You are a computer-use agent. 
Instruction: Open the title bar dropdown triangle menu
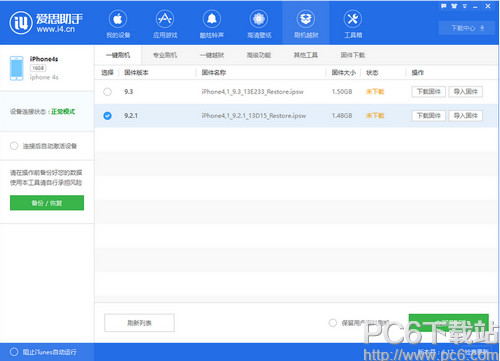coord(464,6)
